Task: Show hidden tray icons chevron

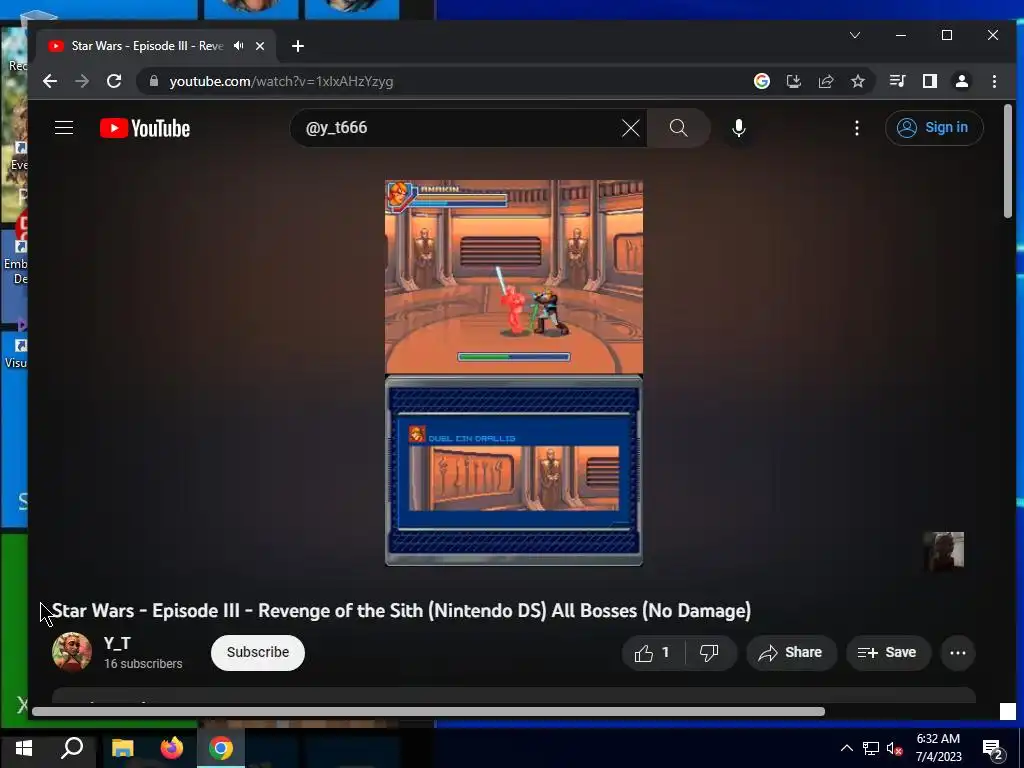Action: click(x=846, y=748)
